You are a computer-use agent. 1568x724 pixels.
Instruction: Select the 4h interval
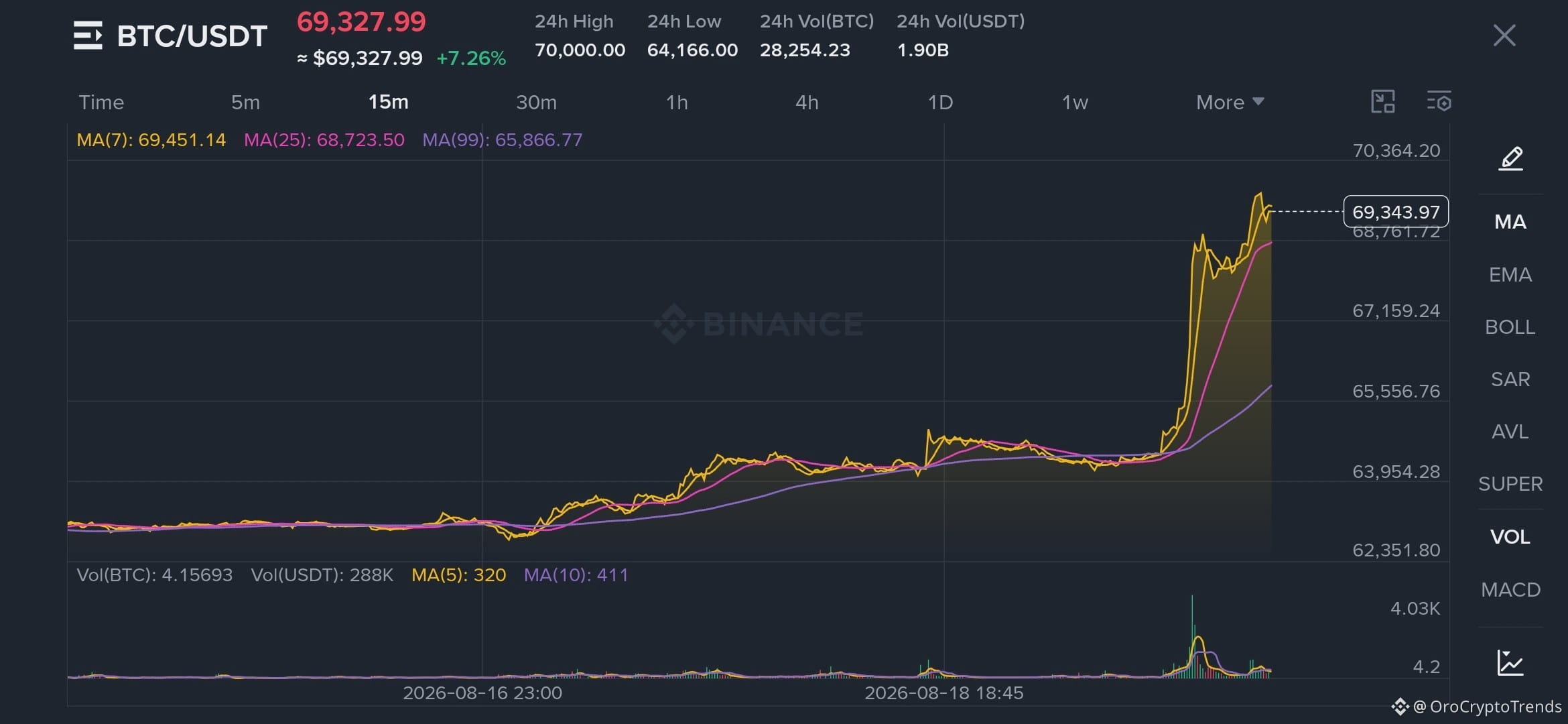tap(807, 103)
